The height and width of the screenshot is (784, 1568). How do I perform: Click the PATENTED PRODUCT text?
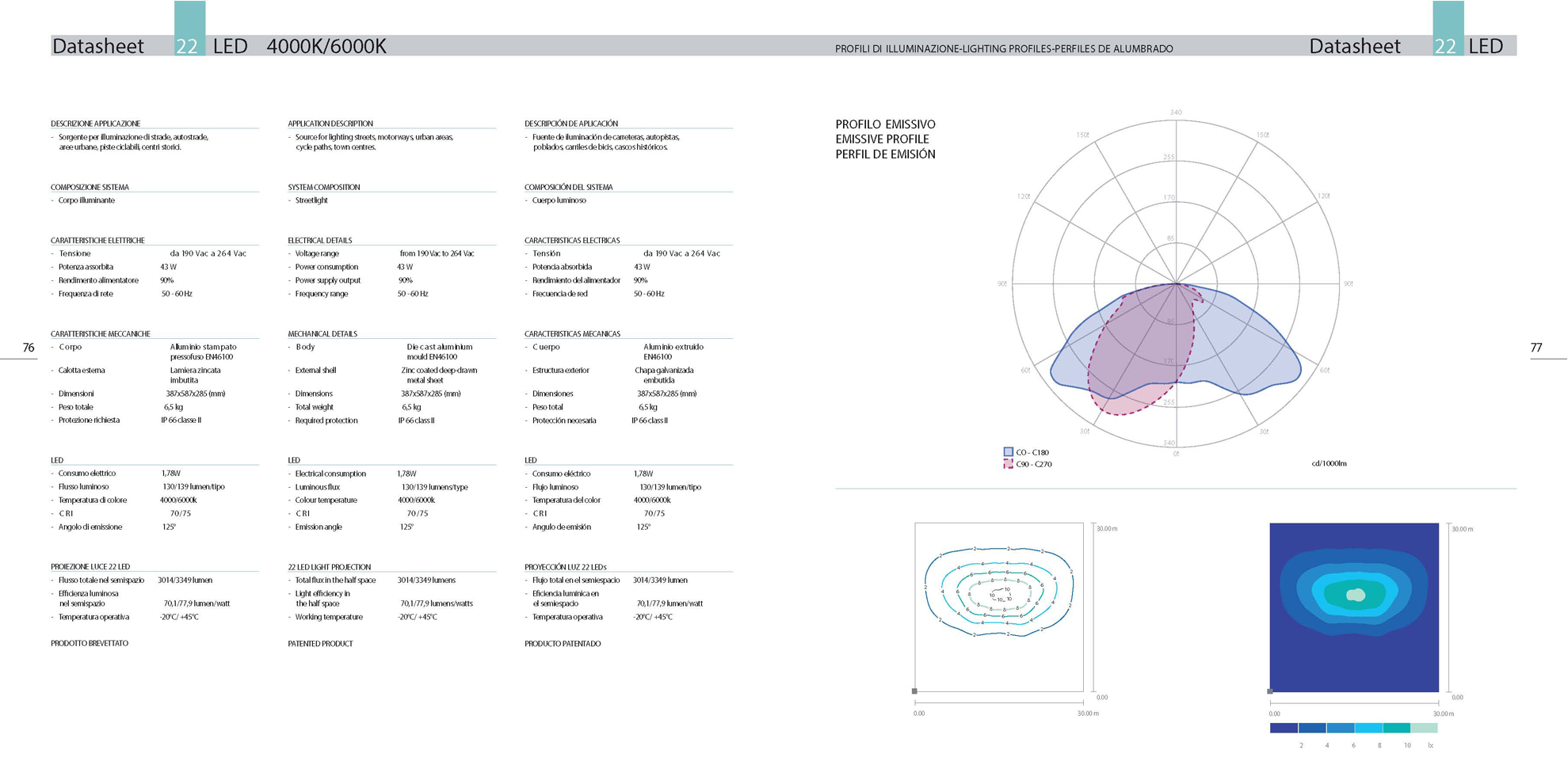pos(320,644)
